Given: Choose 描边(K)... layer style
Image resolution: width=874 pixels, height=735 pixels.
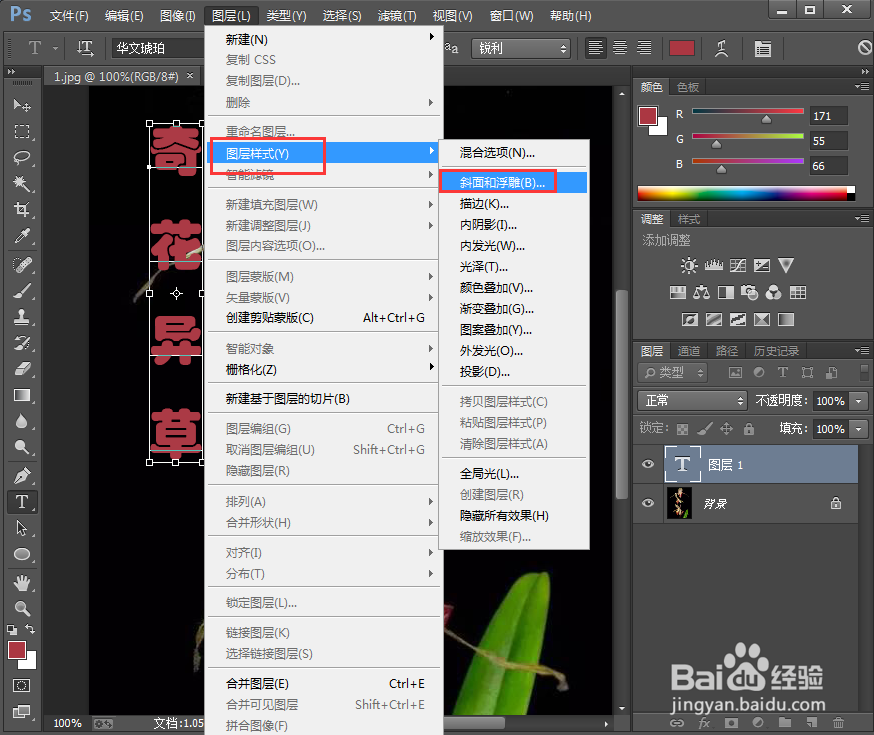Looking at the screenshot, I should point(513,204).
